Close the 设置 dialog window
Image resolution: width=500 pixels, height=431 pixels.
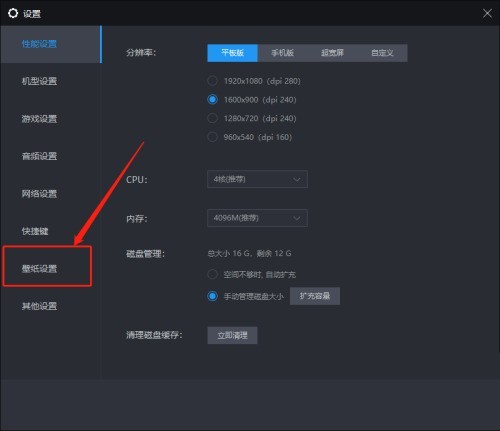pyautogui.click(x=487, y=13)
